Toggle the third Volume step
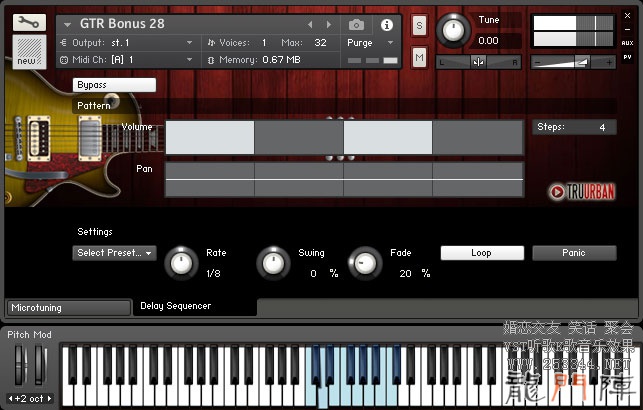643x410 pixels. (388, 137)
